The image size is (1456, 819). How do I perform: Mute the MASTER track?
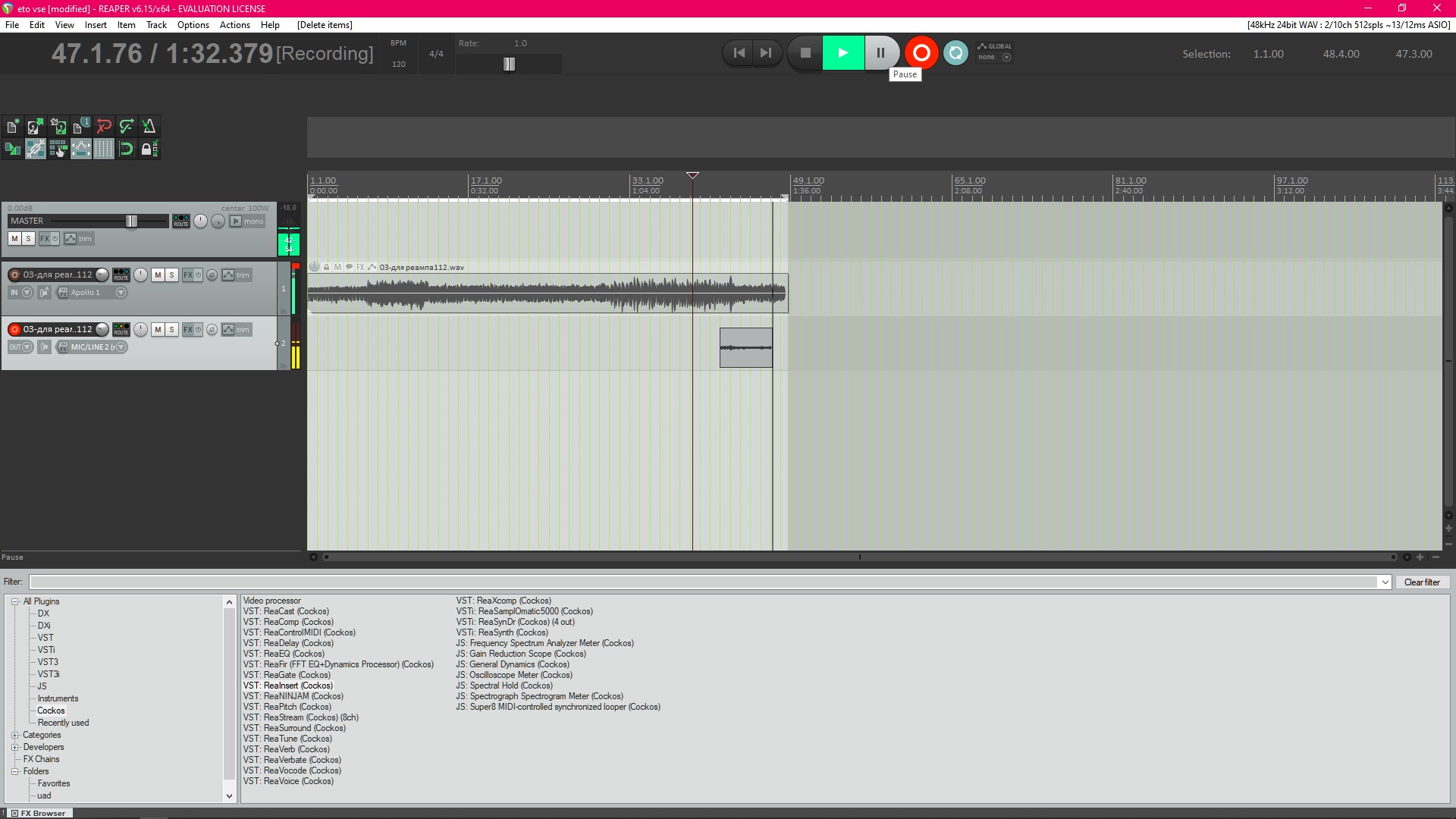(14, 239)
